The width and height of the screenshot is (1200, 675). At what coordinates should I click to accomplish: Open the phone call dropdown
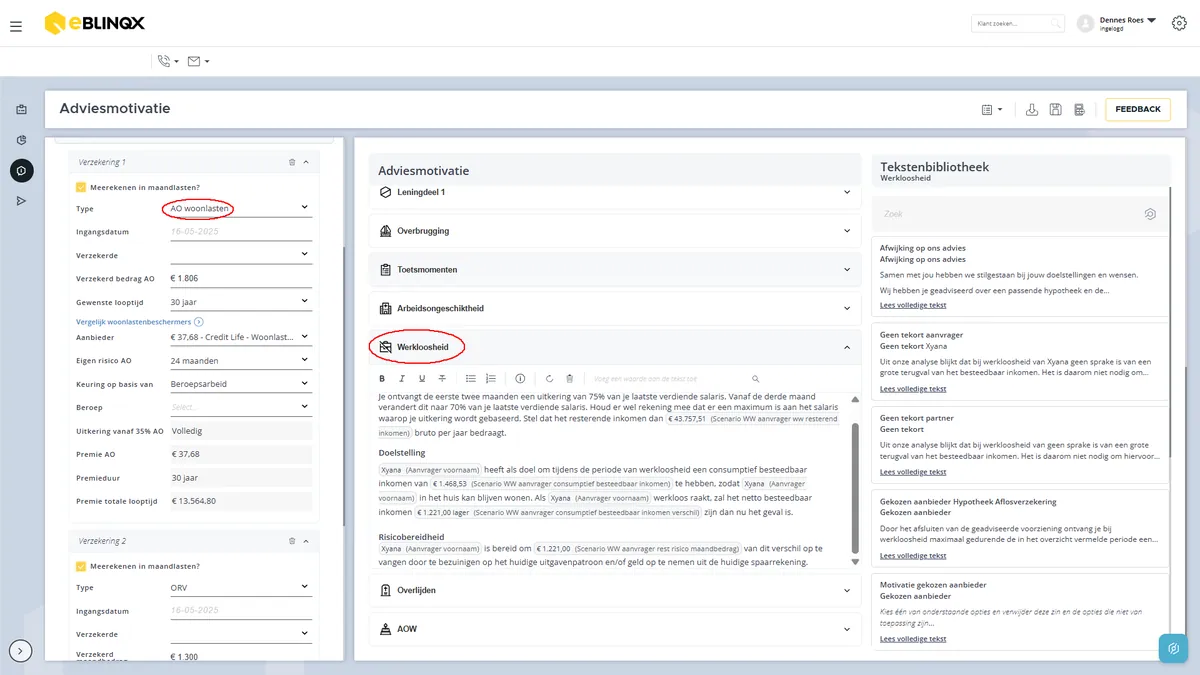pos(168,61)
